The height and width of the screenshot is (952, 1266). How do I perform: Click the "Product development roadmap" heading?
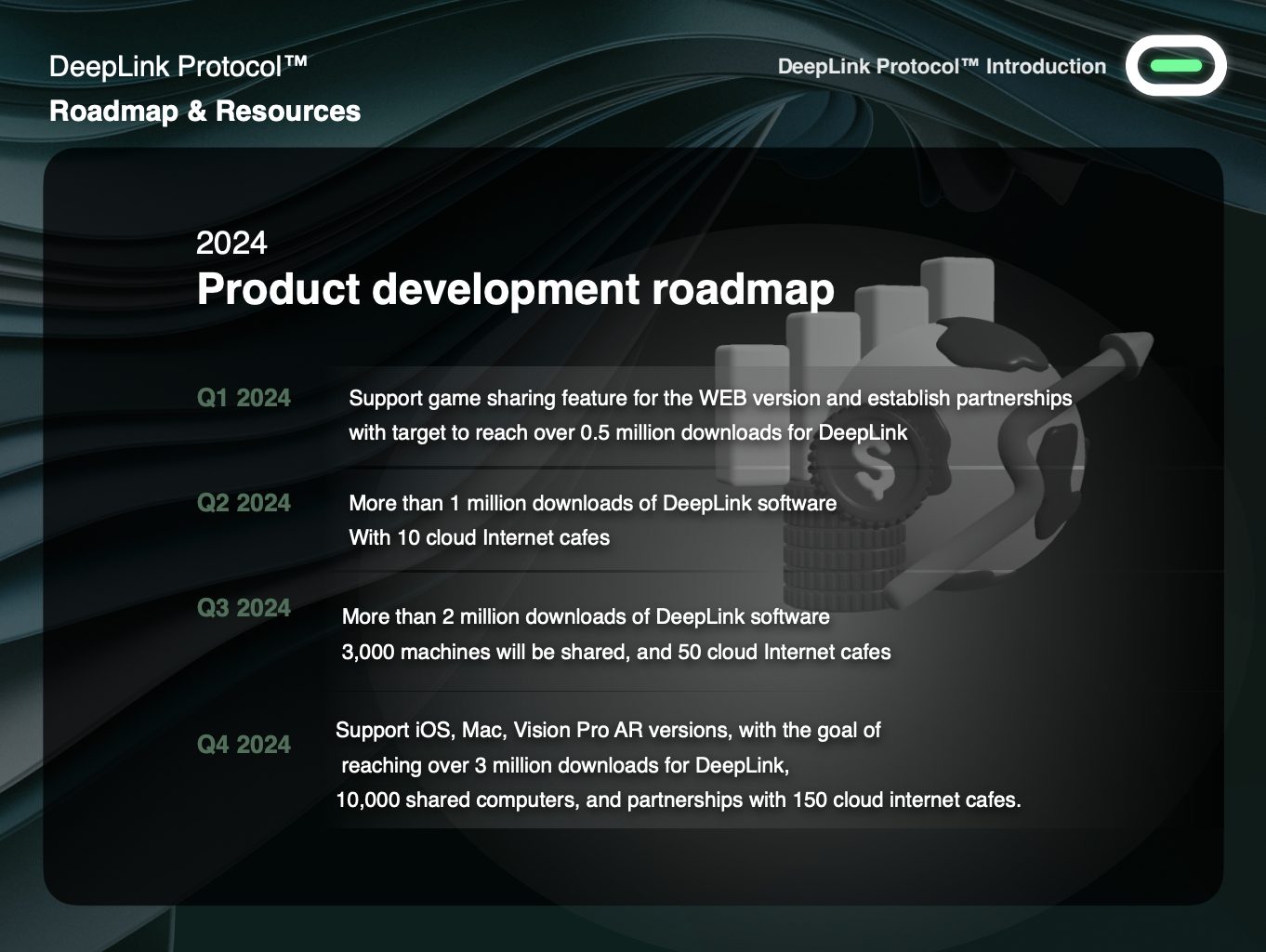[515, 289]
